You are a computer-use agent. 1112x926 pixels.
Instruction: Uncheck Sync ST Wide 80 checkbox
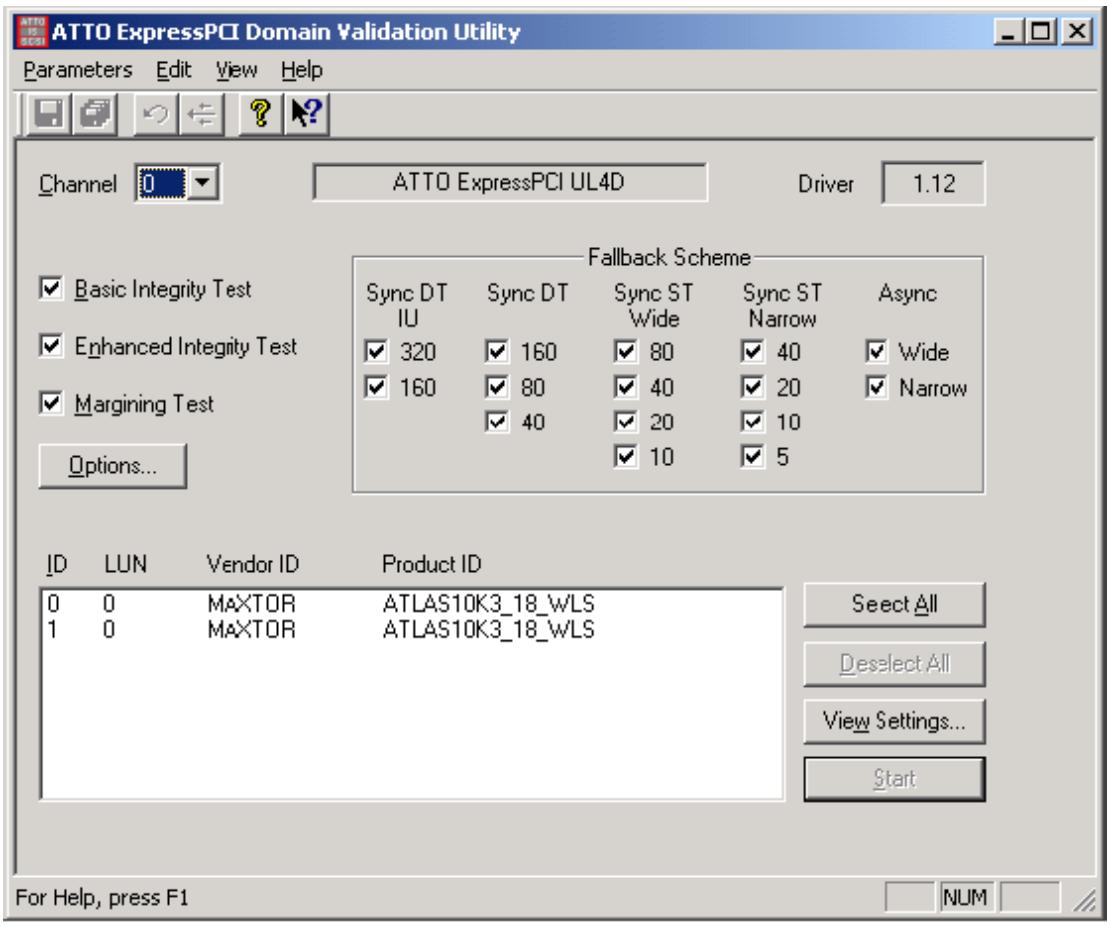click(625, 351)
